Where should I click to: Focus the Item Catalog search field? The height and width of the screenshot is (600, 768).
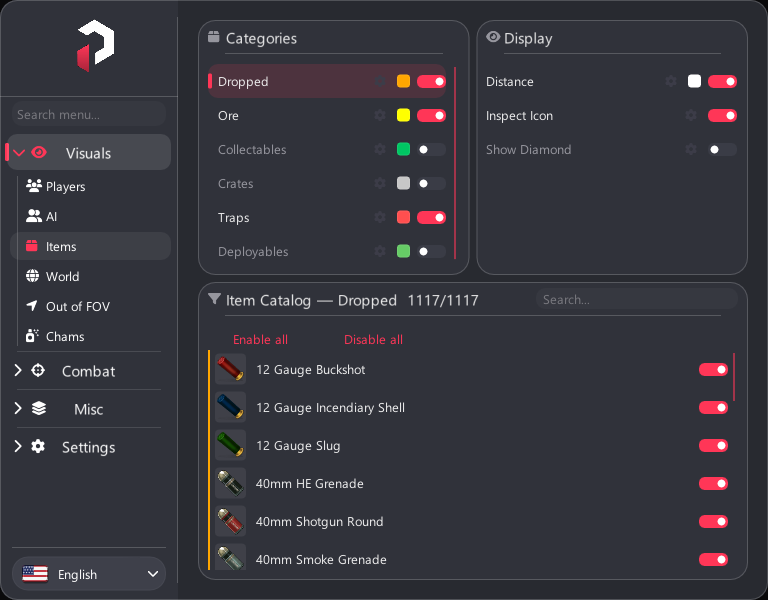(x=637, y=299)
